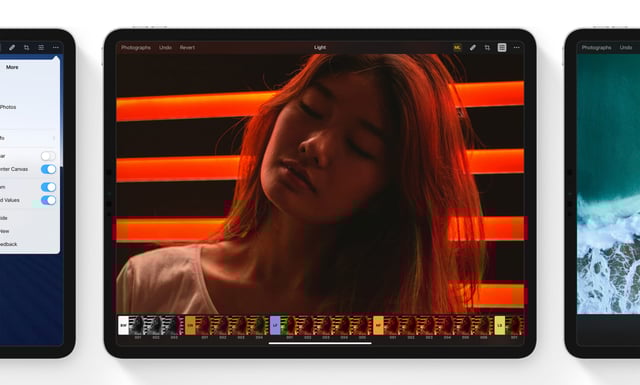This screenshot has width=640, height=385.
Task: Click Photographs on the right iPad
Action: coord(596,47)
